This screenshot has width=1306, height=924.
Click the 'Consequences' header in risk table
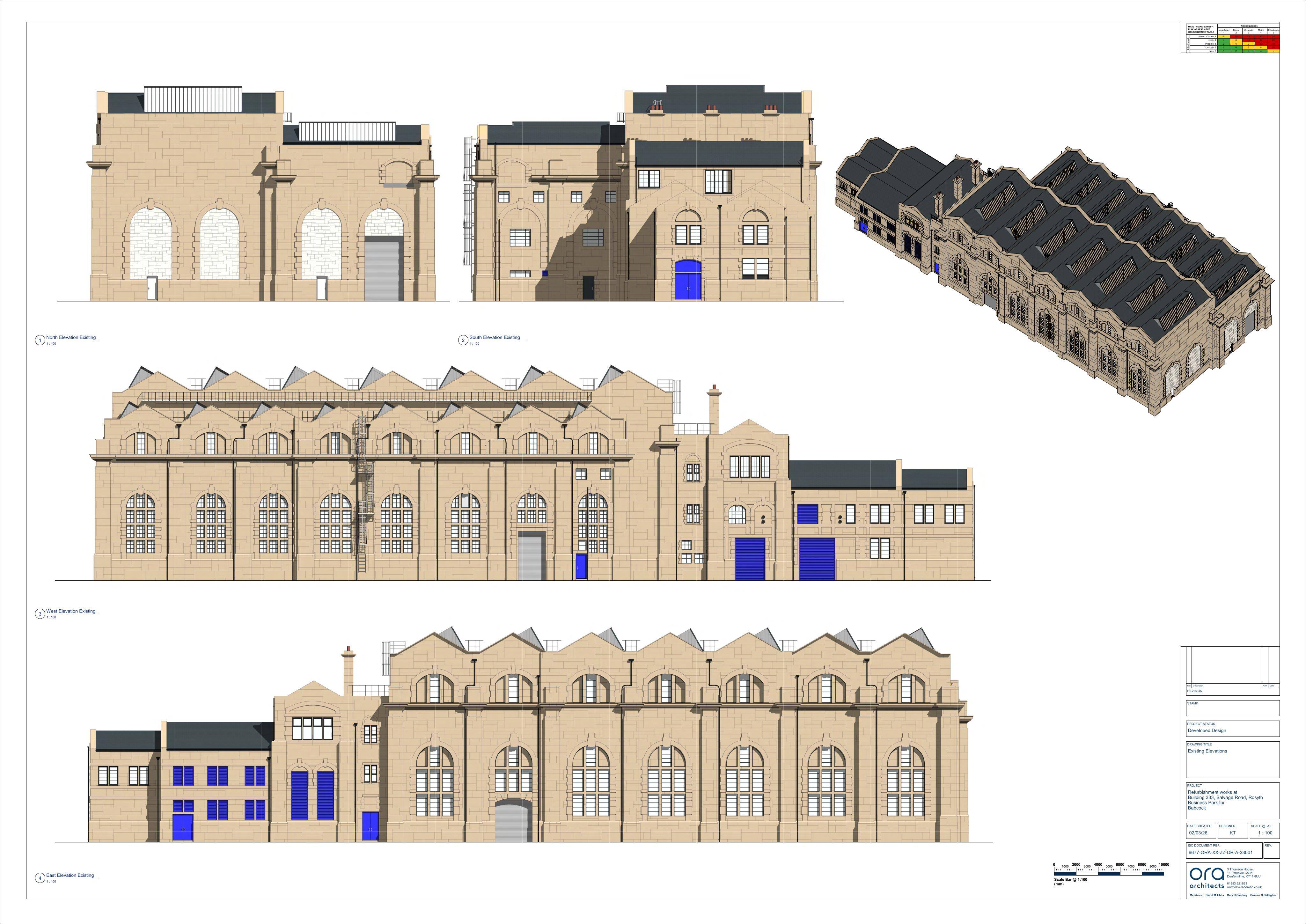(x=1249, y=26)
